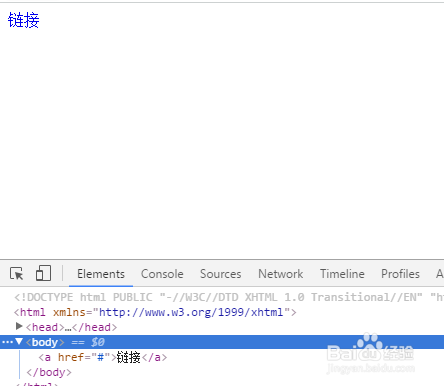Switch to the Console tab
Viewport: 444px width, 386px height.
tap(162, 274)
